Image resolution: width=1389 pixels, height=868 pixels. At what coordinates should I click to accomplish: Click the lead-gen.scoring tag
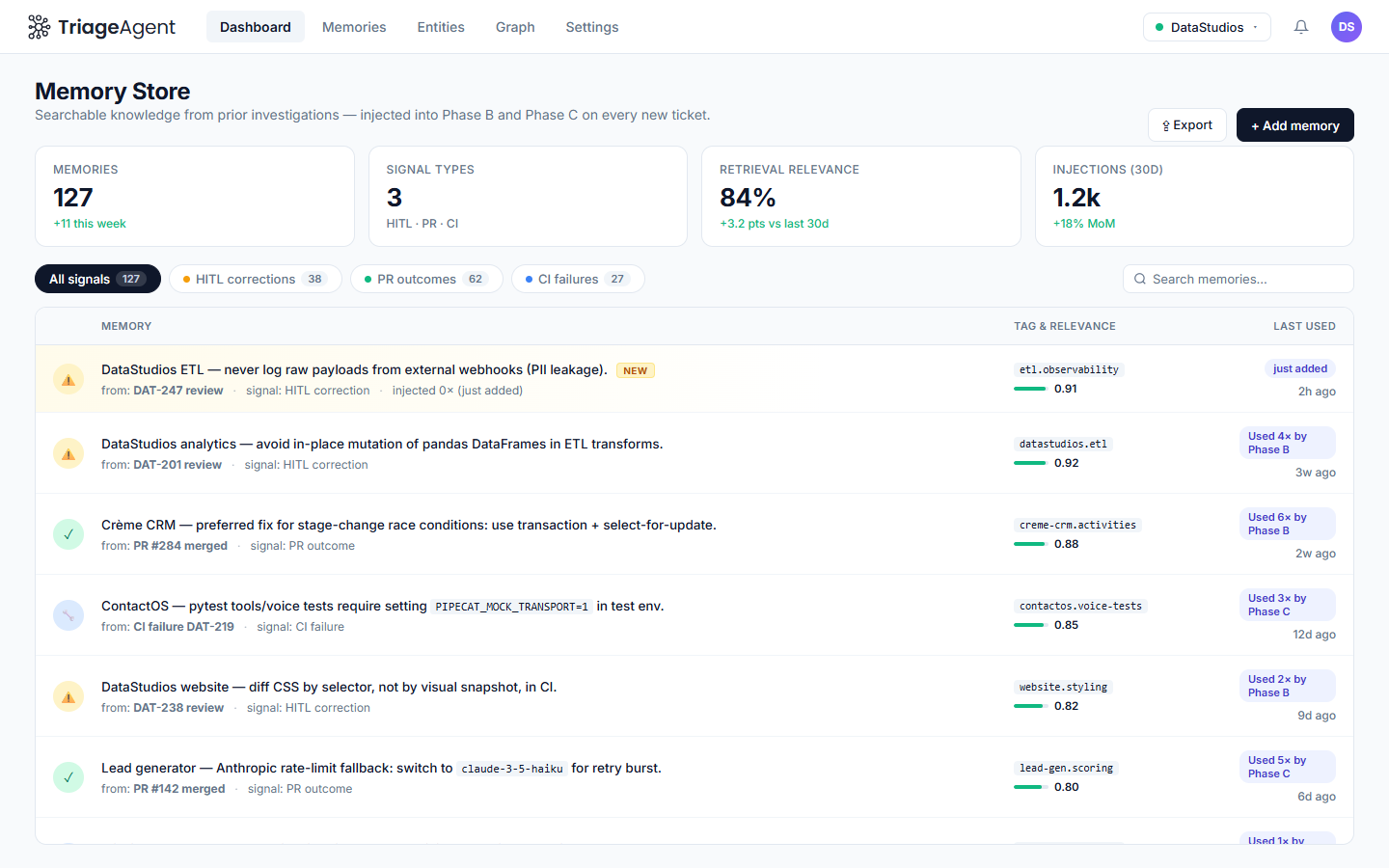click(1066, 768)
